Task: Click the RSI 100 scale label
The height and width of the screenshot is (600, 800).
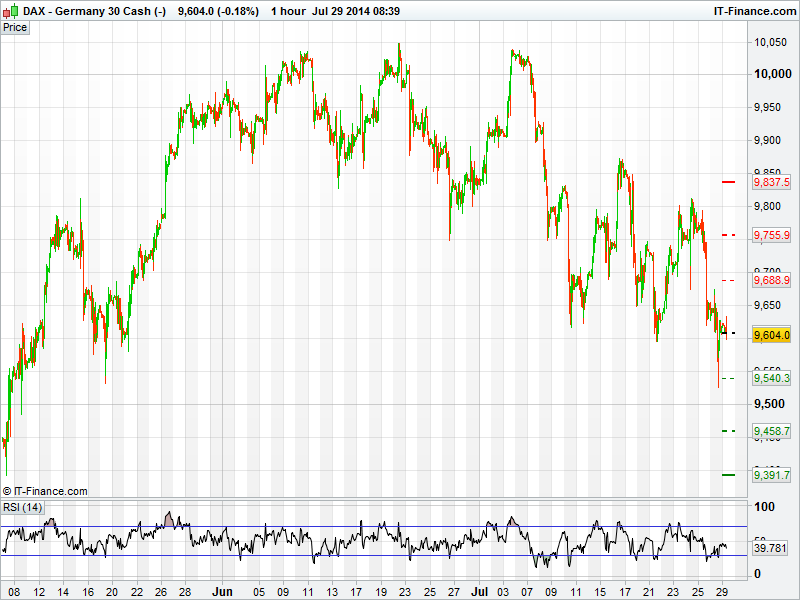Action: tap(764, 507)
